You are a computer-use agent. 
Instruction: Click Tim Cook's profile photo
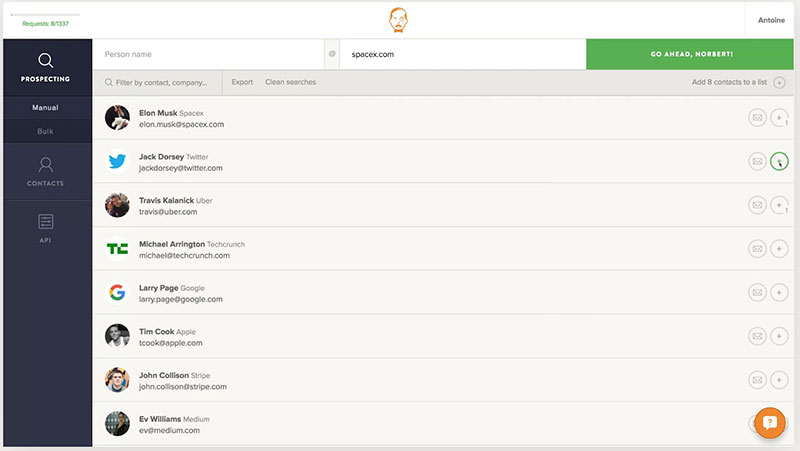(x=117, y=336)
